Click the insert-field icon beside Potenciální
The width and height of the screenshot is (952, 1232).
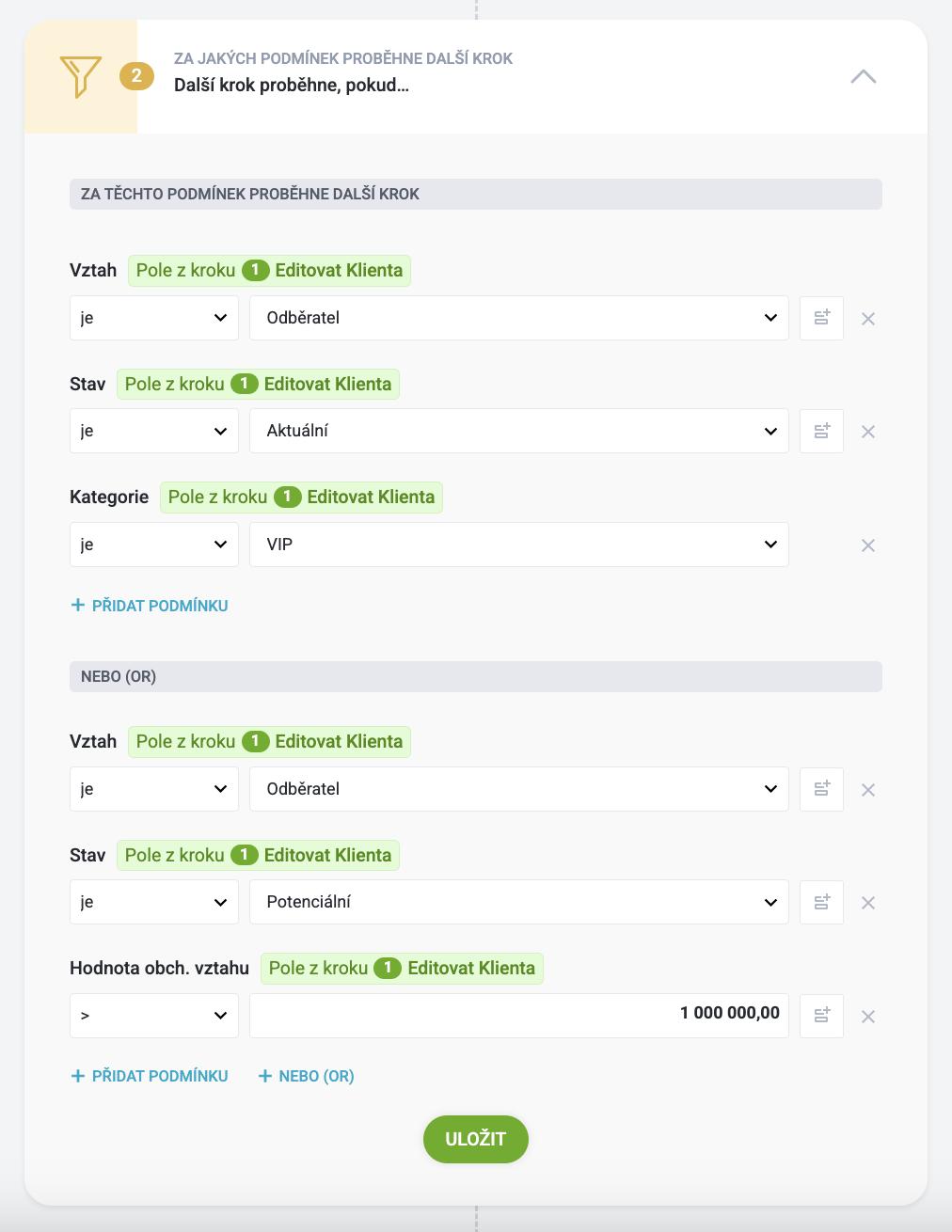[x=821, y=902]
